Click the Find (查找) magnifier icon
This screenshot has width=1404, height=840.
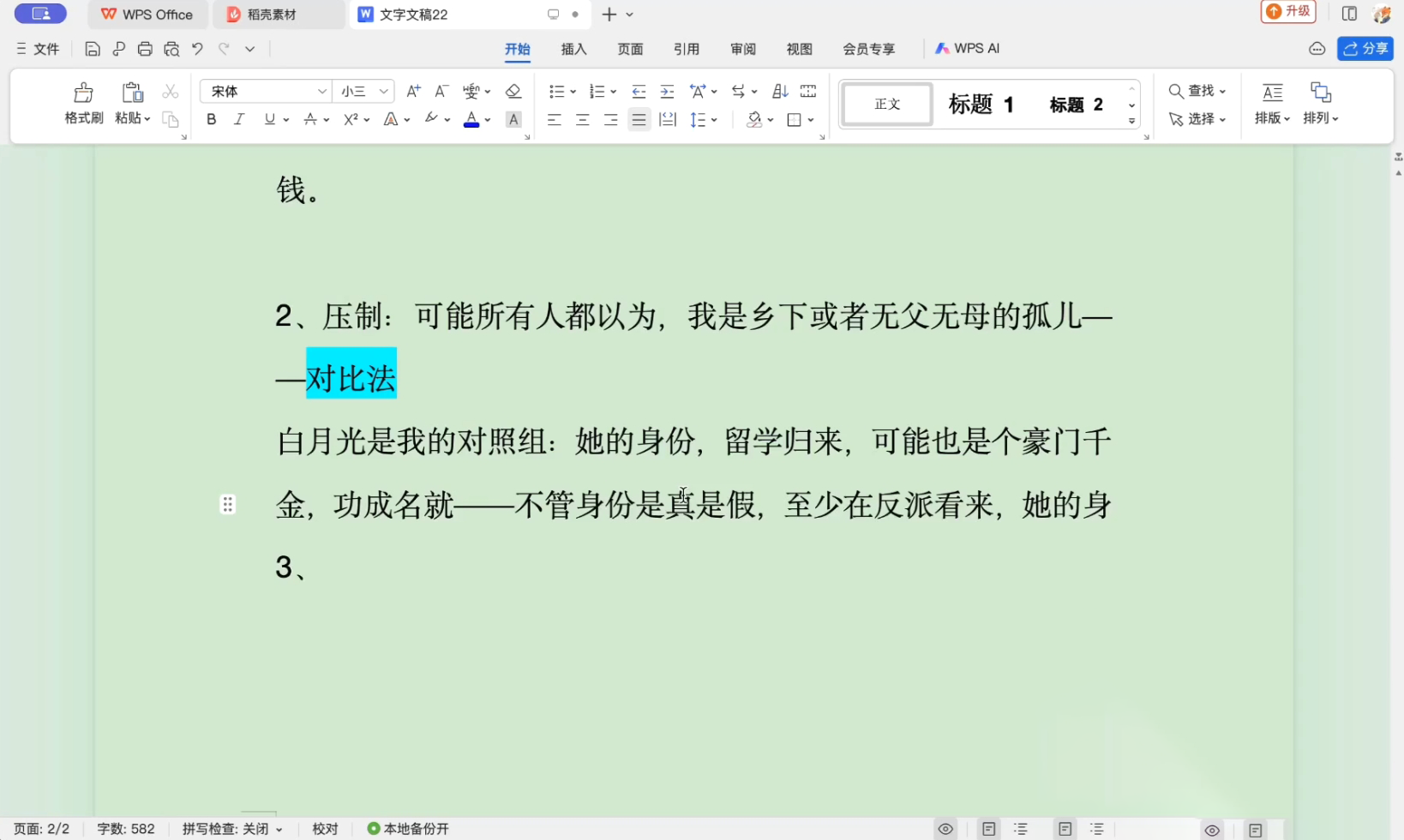(x=1176, y=91)
